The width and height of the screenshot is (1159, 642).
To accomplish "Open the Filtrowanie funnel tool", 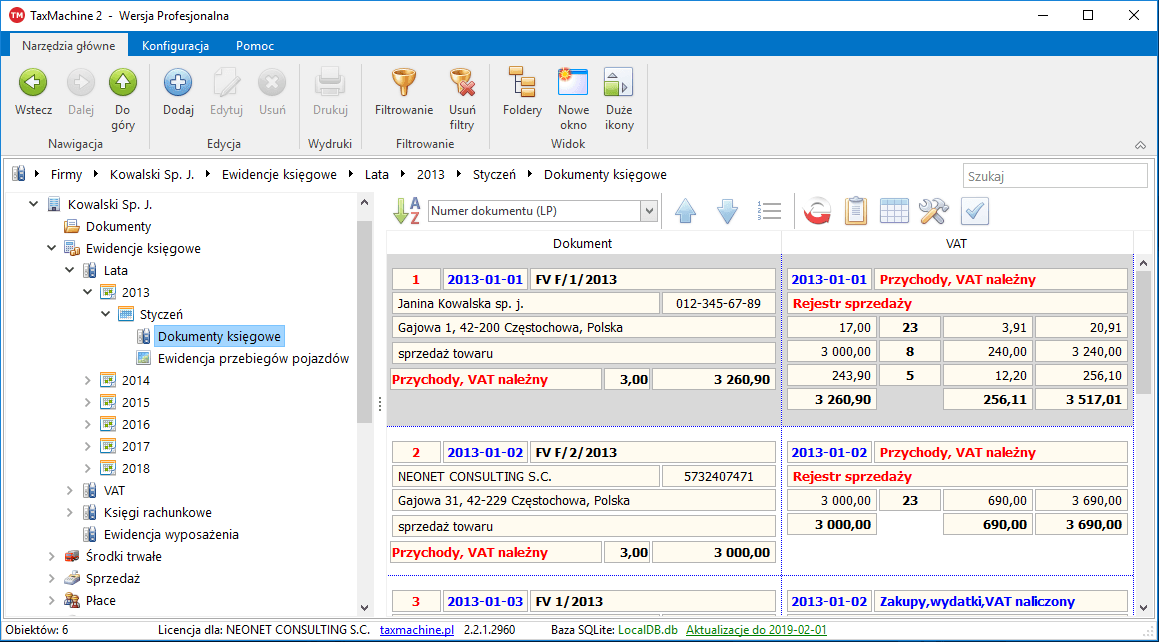I will pyautogui.click(x=403, y=83).
